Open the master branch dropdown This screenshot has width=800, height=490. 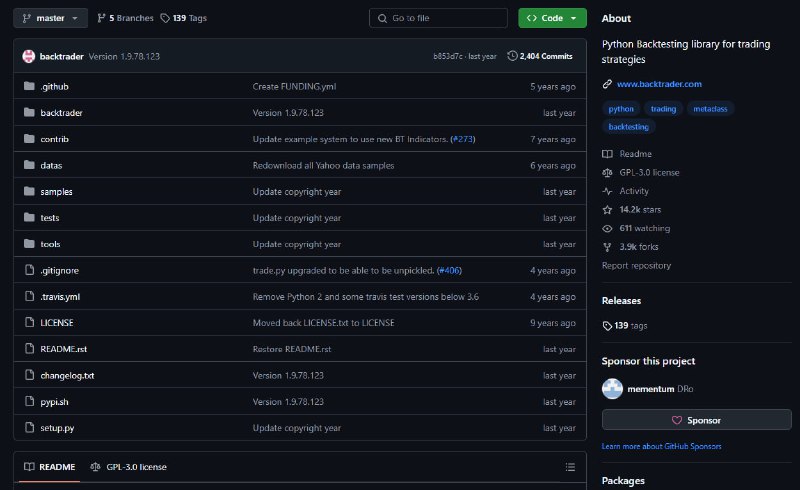(51, 18)
